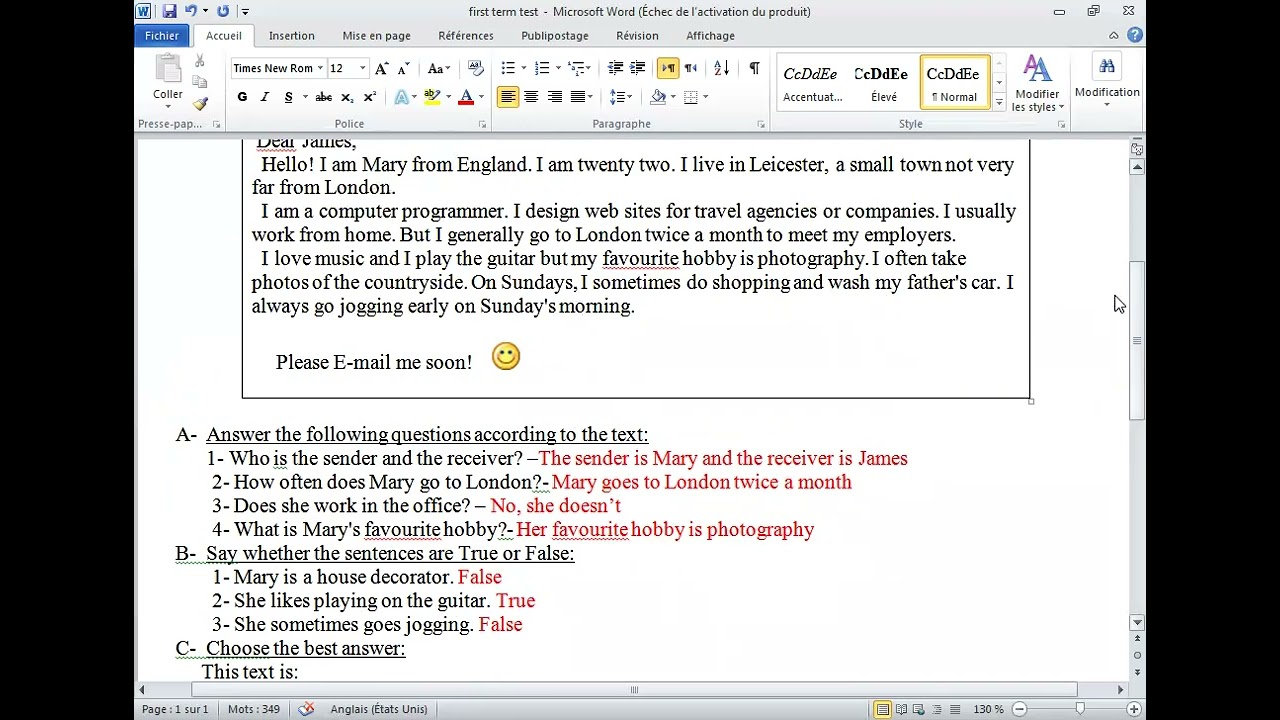
Task: Open the Change Case (Aa) dropdown
Action: [438, 68]
